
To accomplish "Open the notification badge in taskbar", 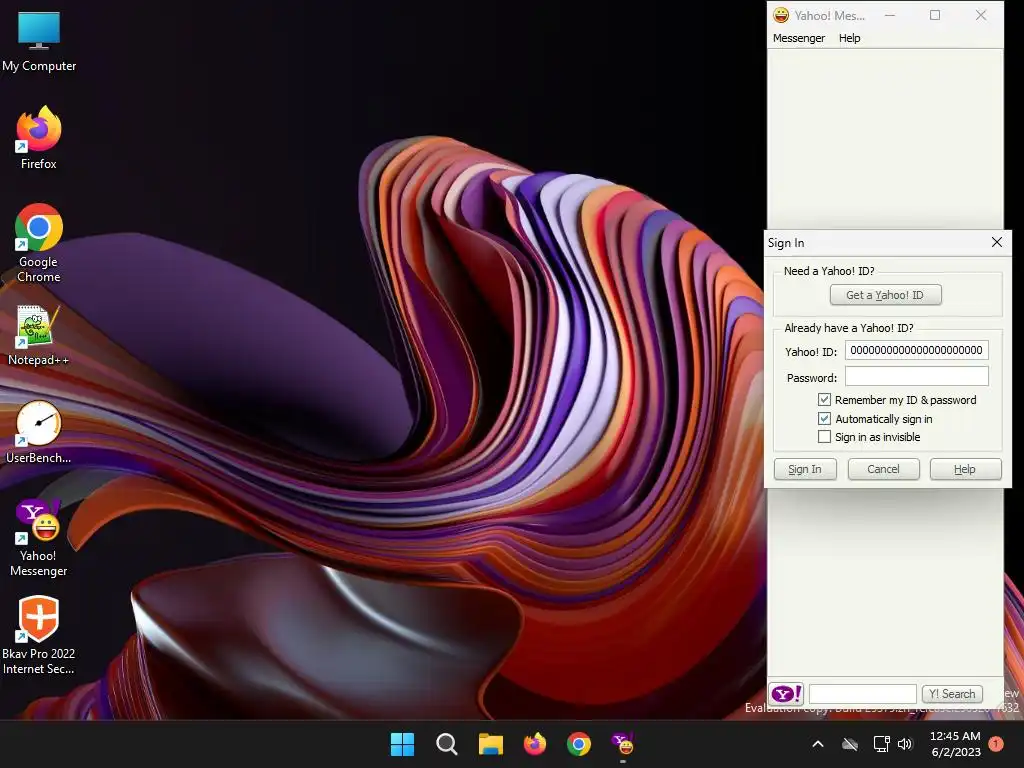I will [x=996, y=744].
